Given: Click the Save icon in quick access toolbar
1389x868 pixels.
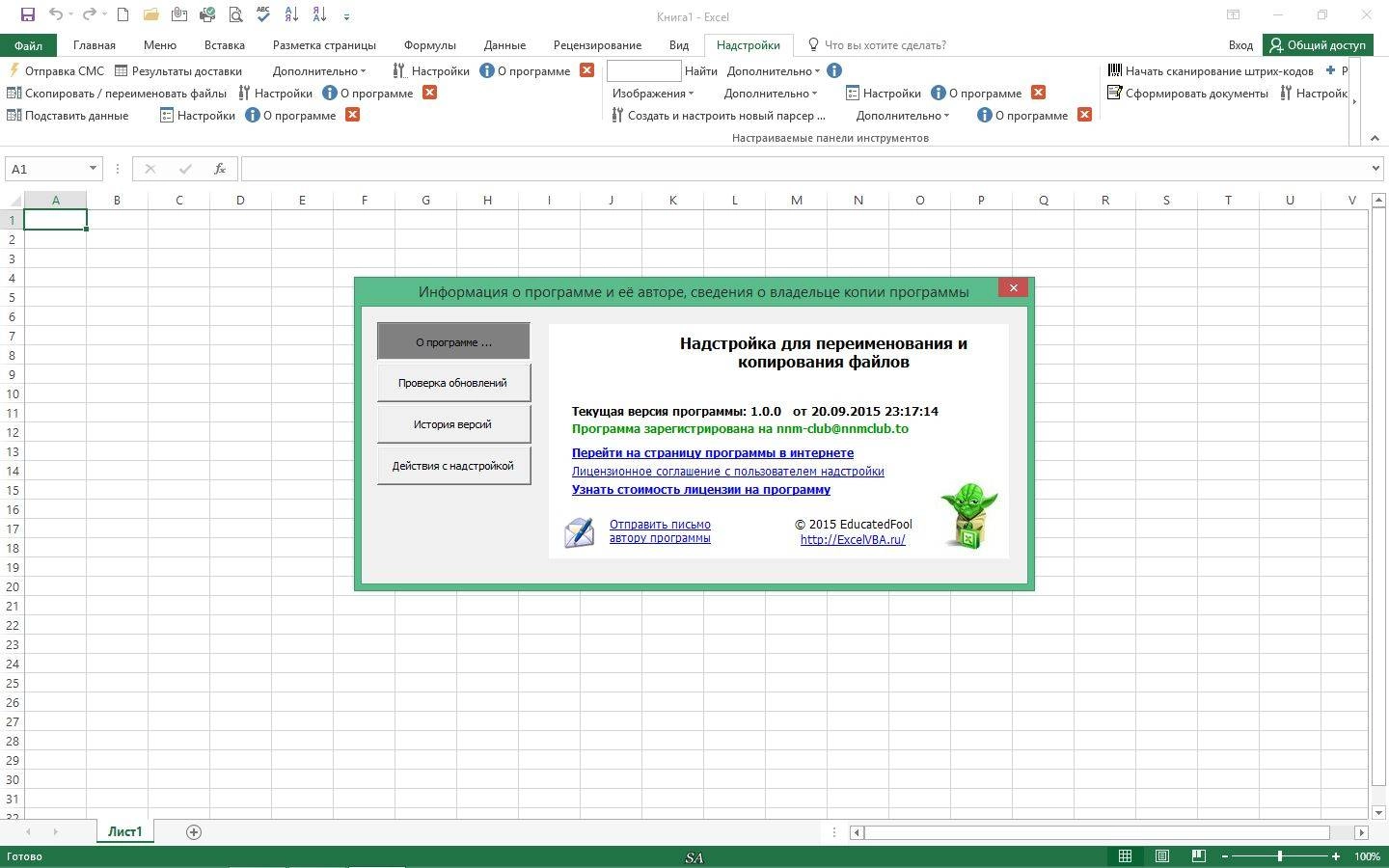Looking at the screenshot, I should point(27,14).
